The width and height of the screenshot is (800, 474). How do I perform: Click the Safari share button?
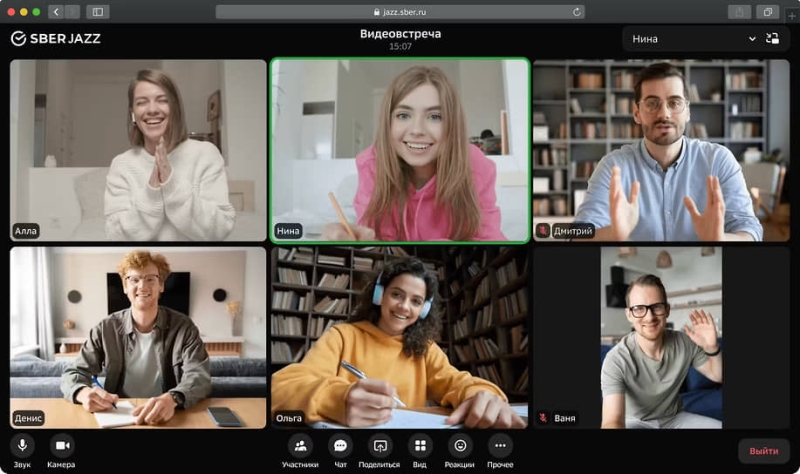(739, 12)
